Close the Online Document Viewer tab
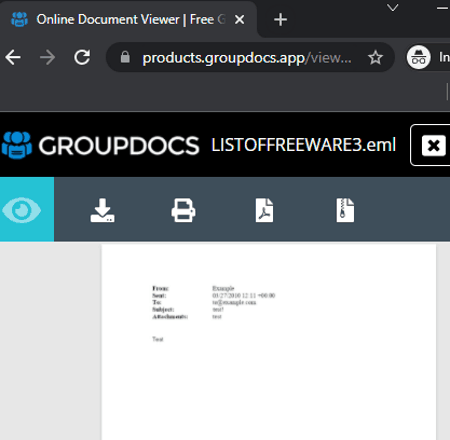Image resolution: width=450 pixels, height=440 pixels. coord(239,19)
